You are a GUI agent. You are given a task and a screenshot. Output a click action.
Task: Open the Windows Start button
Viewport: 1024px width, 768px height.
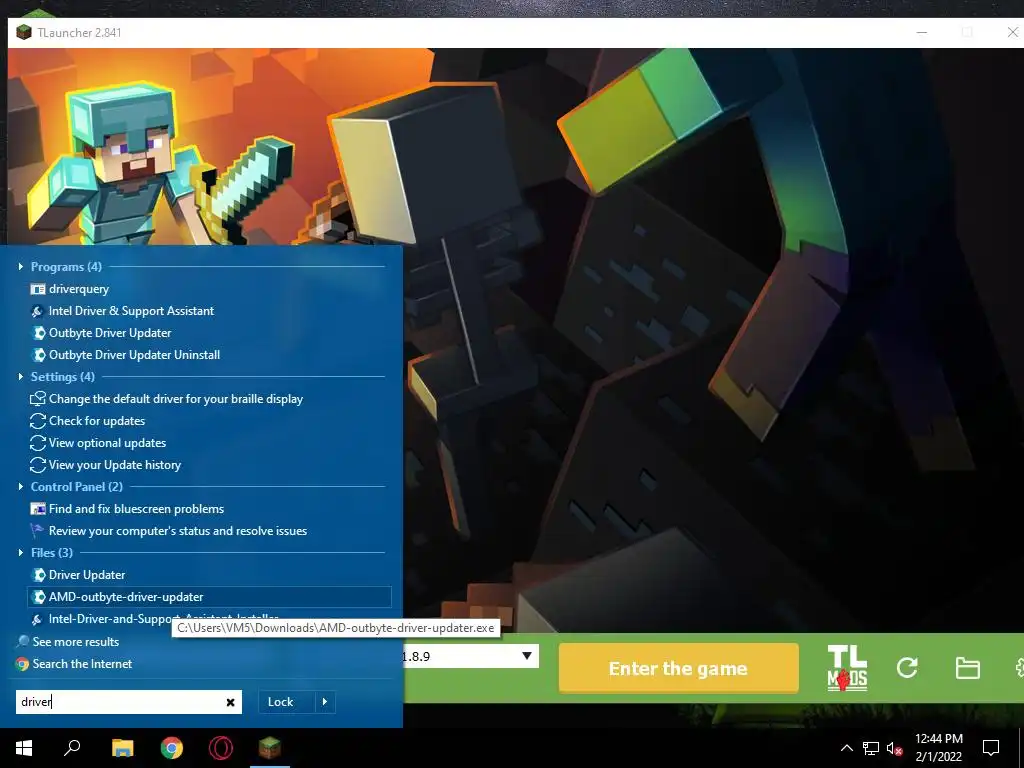click(x=24, y=748)
